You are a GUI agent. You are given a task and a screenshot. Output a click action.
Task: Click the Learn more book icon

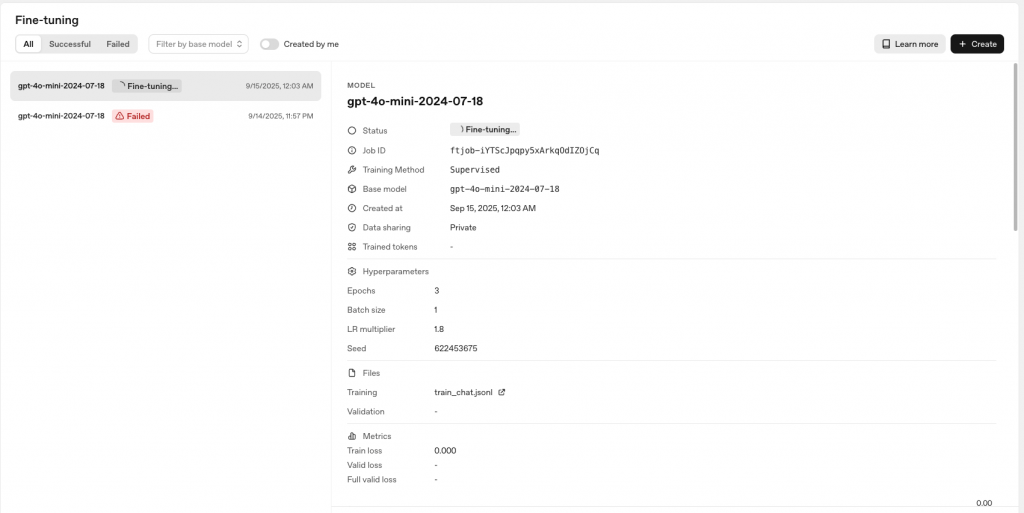coord(886,44)
